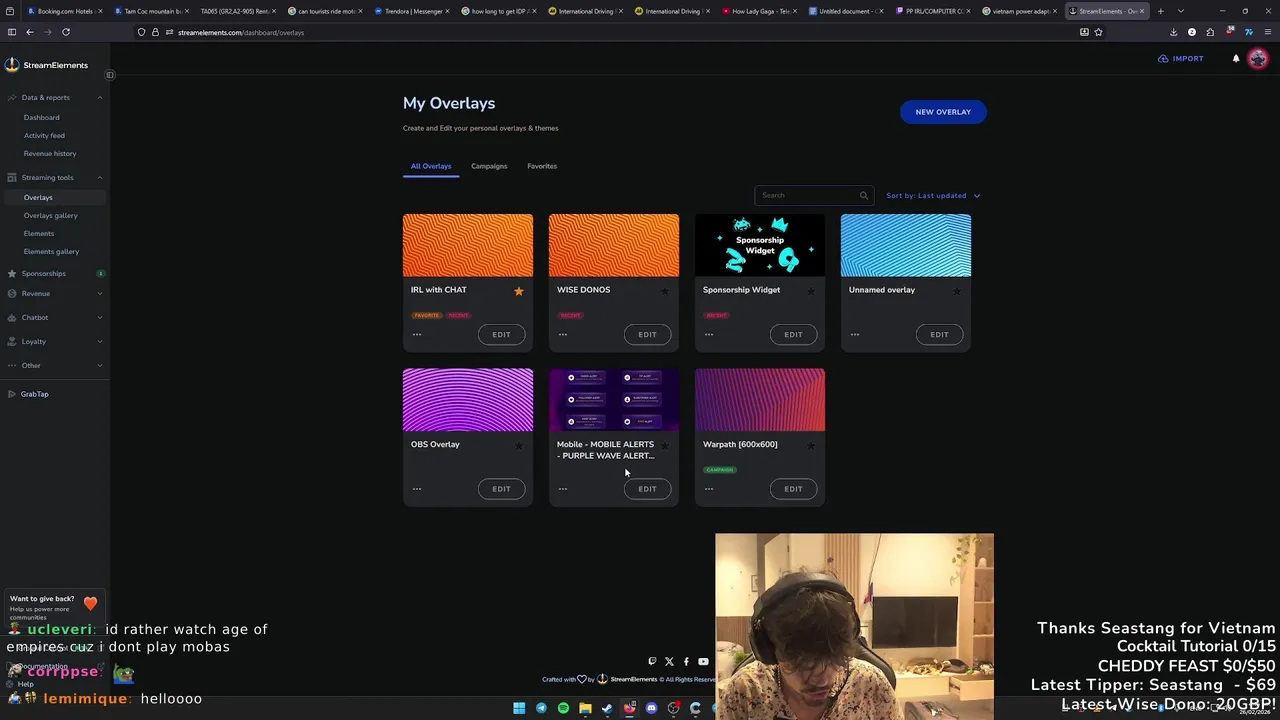Expand Revenue section
Screen dimensions: 1280x720
pos(100,294)
